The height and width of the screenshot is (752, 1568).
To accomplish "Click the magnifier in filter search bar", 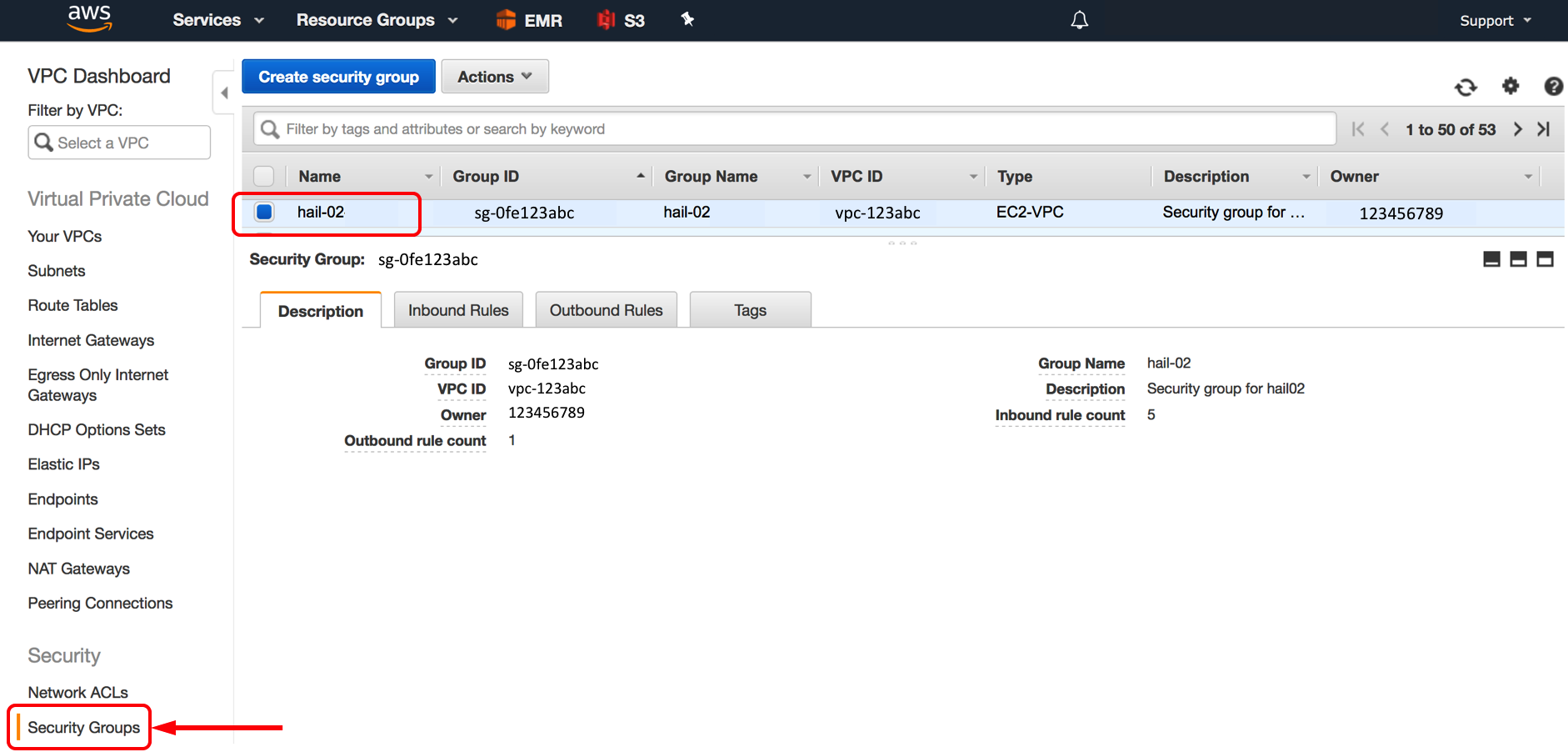I will pos(270,129).
